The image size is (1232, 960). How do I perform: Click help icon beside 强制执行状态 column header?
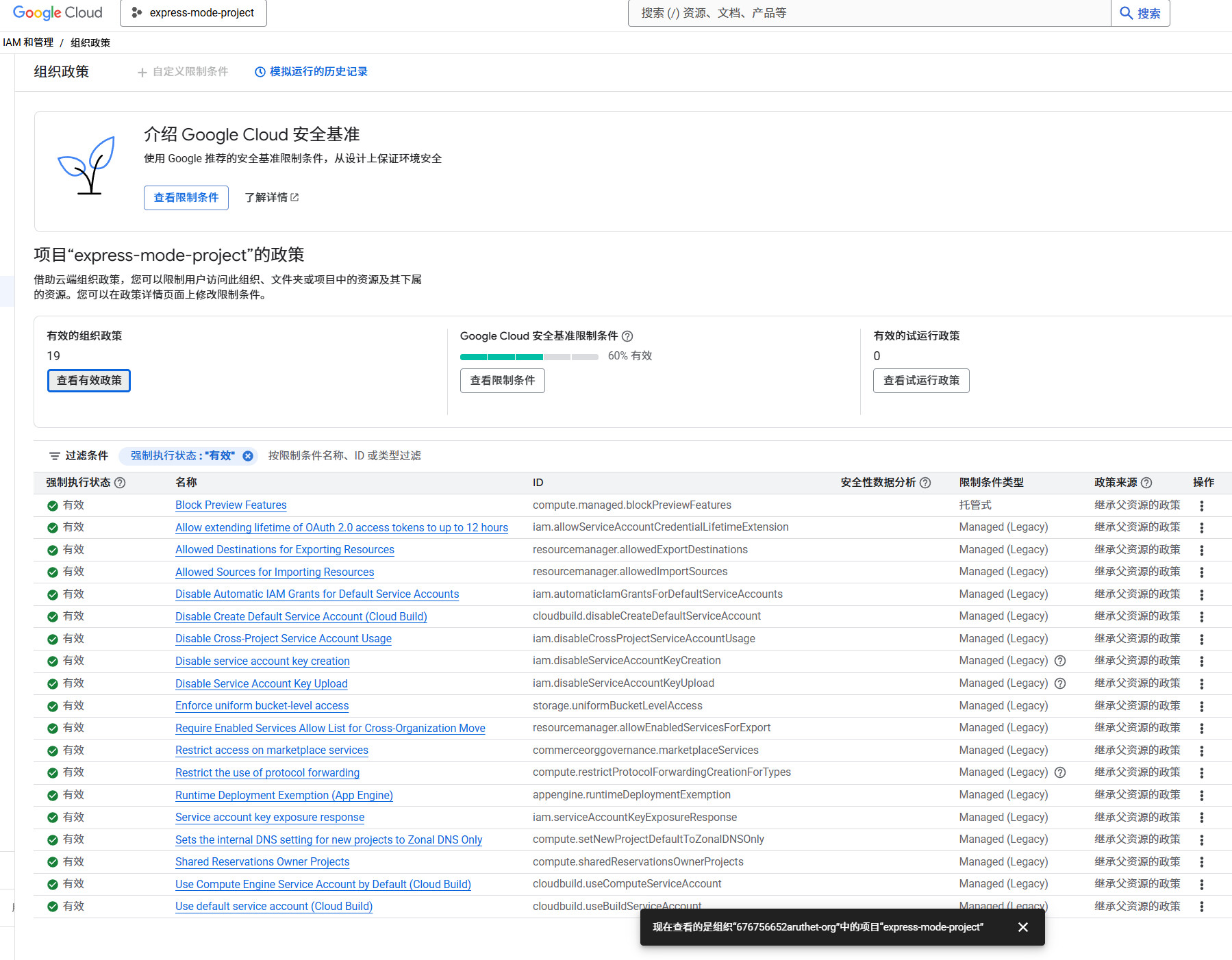(120, 483)
